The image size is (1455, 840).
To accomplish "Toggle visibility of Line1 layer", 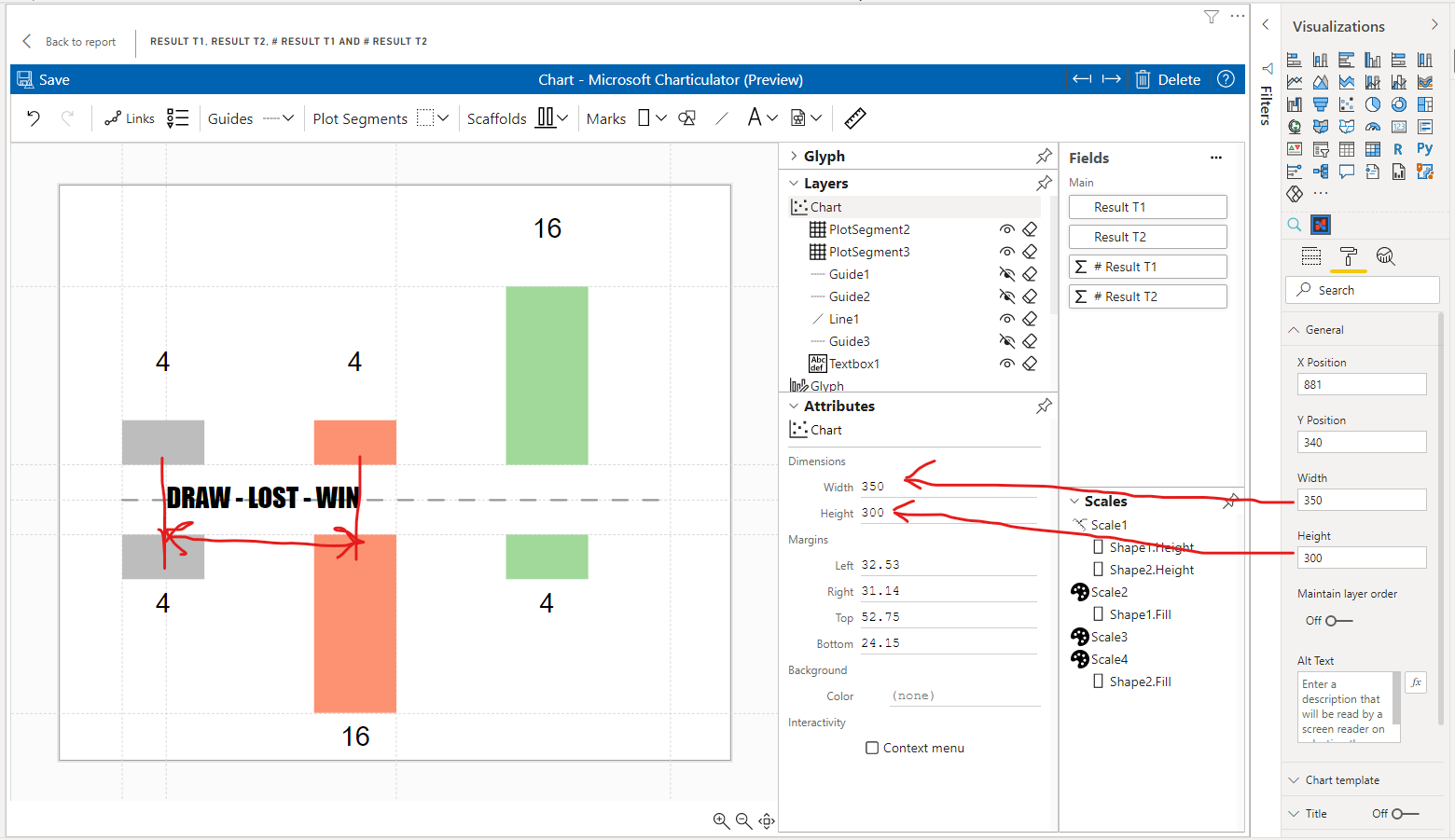I will pyautogui.click(x=1007, y=319).
